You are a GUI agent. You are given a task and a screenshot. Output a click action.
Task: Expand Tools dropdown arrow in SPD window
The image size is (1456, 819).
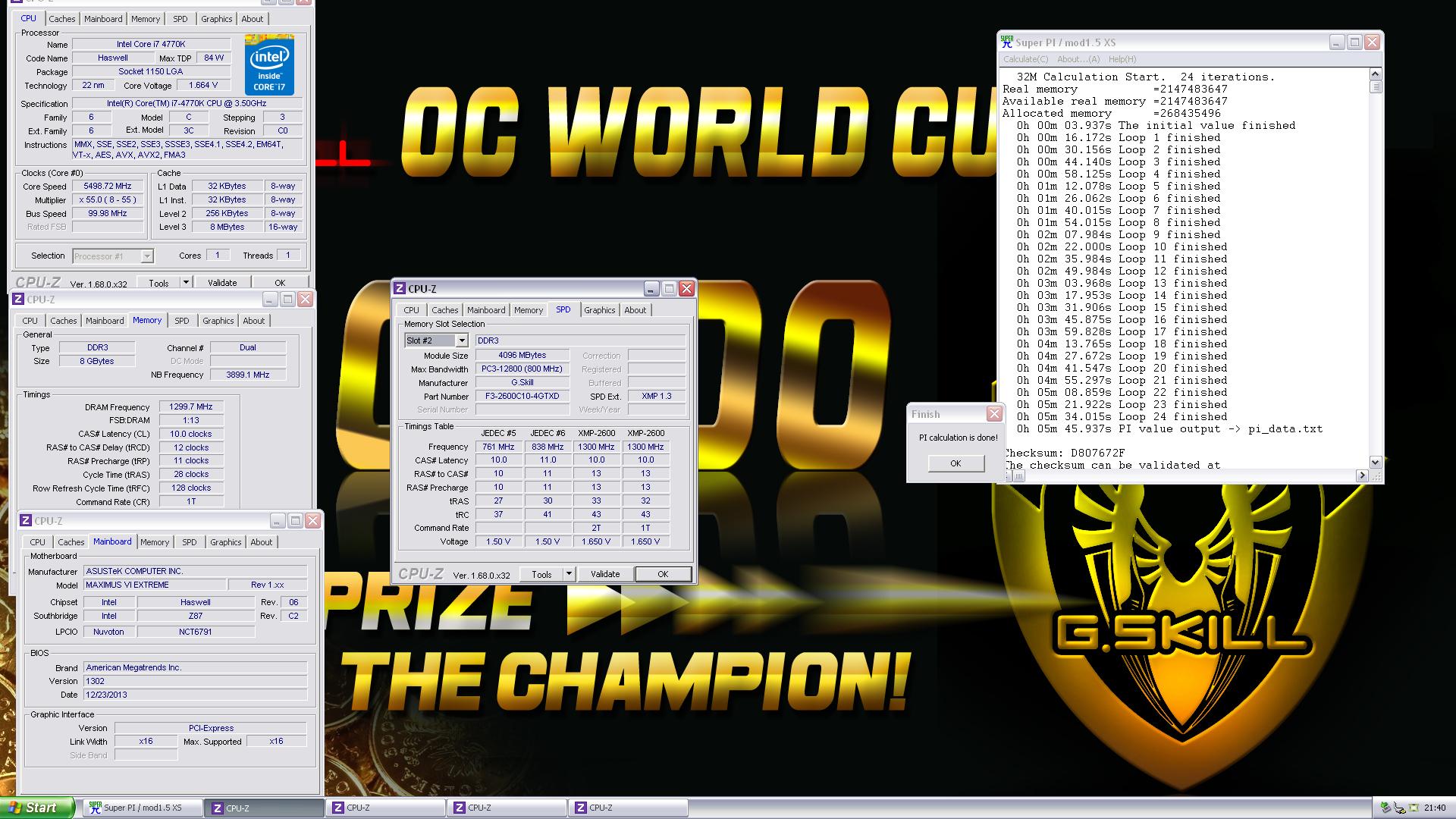point(569,574)
